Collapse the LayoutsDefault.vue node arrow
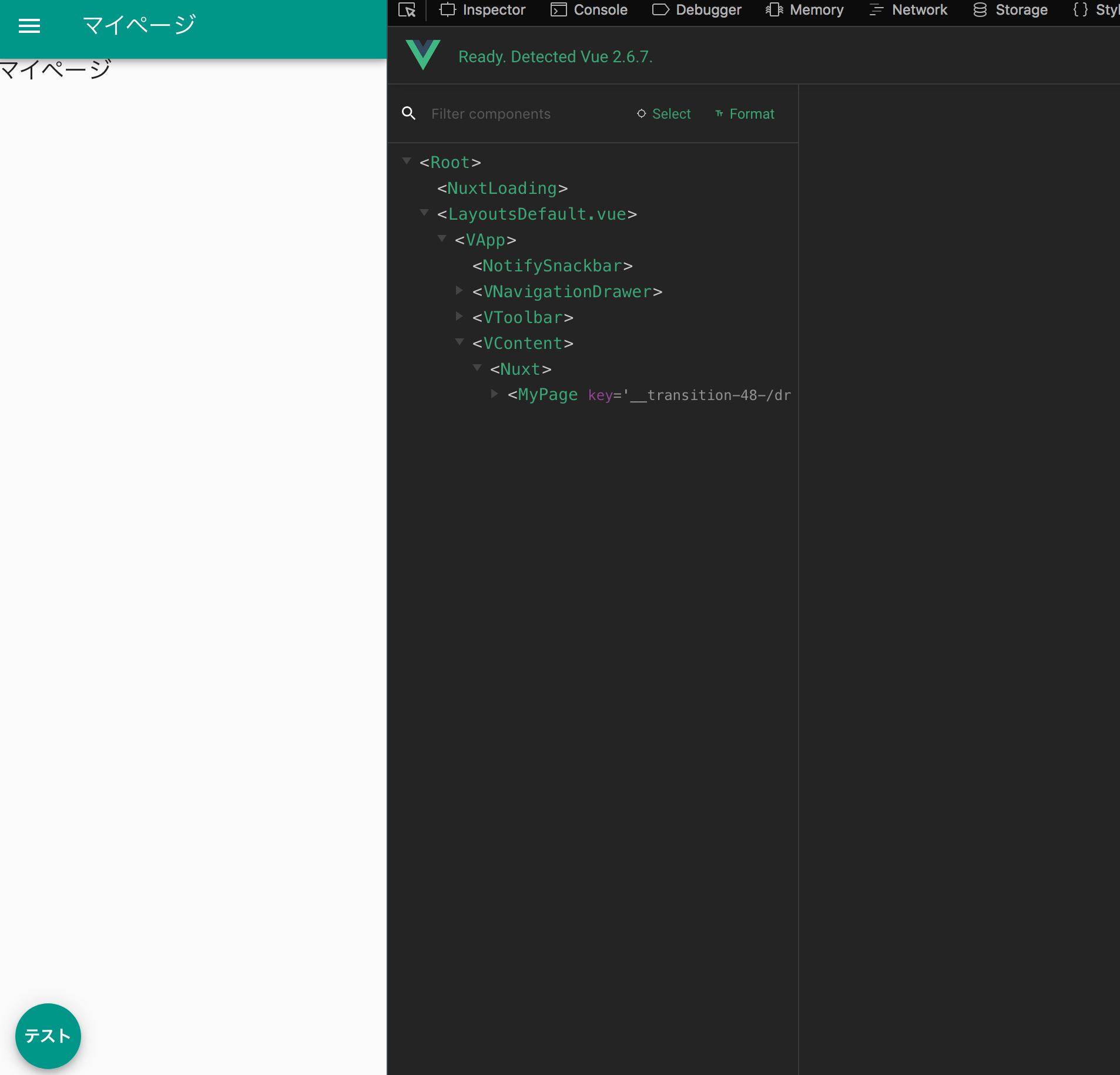This screenshot has height=1075, width=1120. tap(424, 213)
